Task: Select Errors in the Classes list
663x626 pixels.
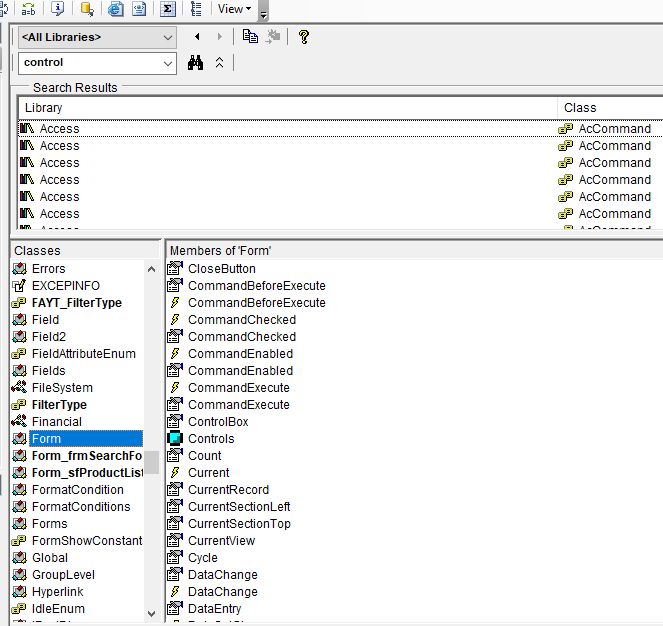Action: point(49,269)
